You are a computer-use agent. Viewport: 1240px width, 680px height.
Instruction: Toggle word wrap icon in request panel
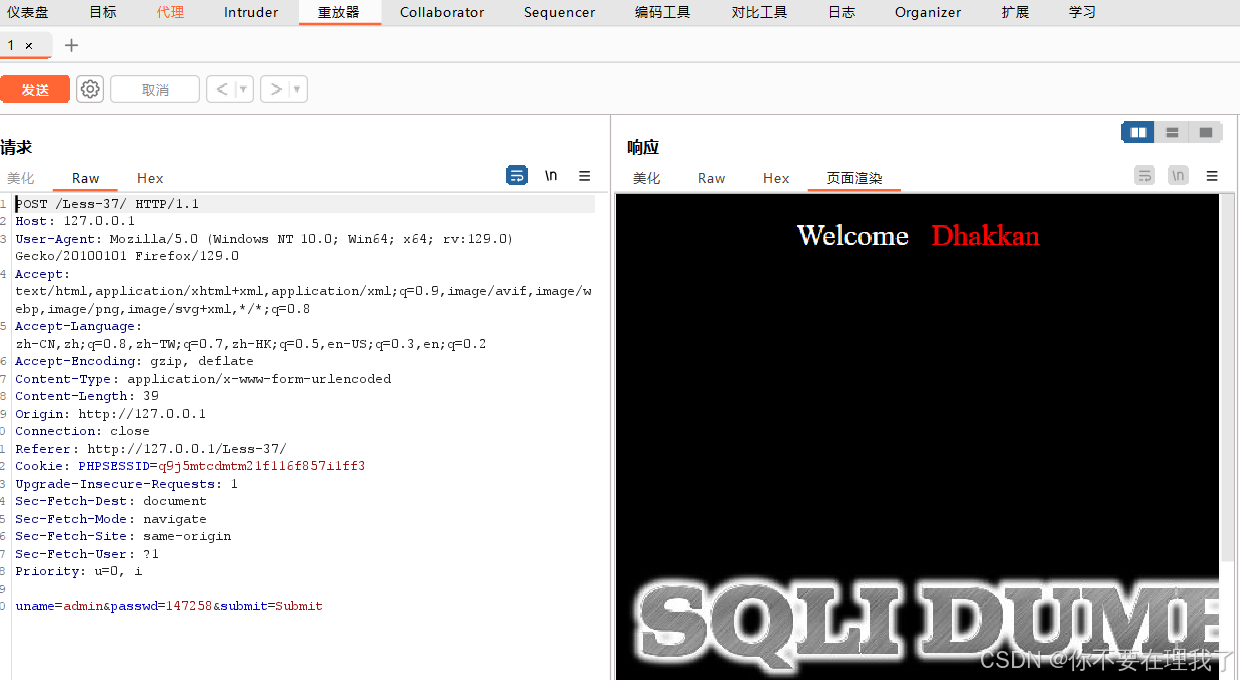tap(517, 176)
